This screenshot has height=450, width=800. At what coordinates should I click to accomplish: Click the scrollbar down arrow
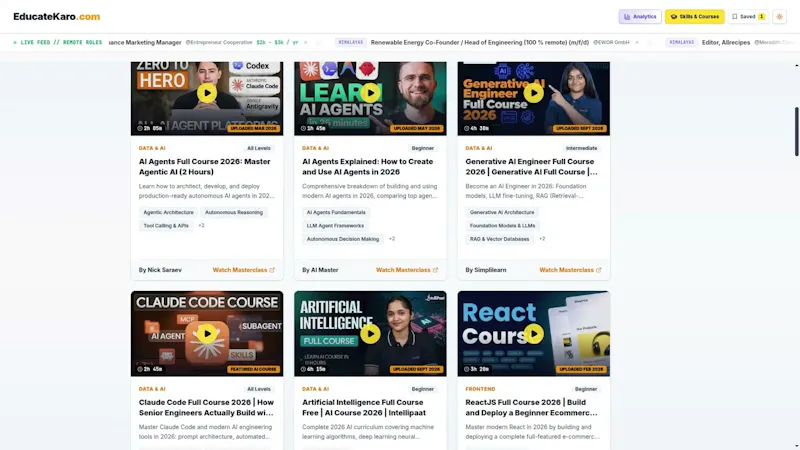coord(796,446)
